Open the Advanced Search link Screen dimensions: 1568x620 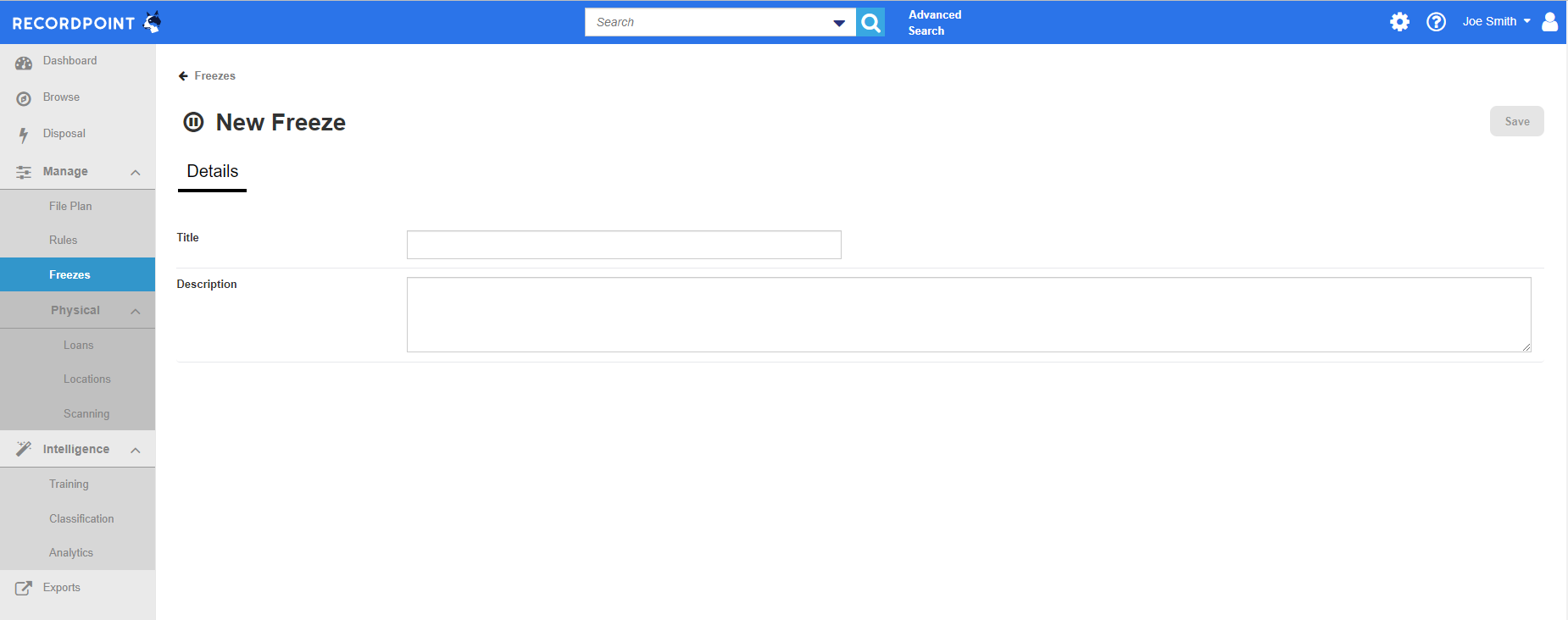934,23
